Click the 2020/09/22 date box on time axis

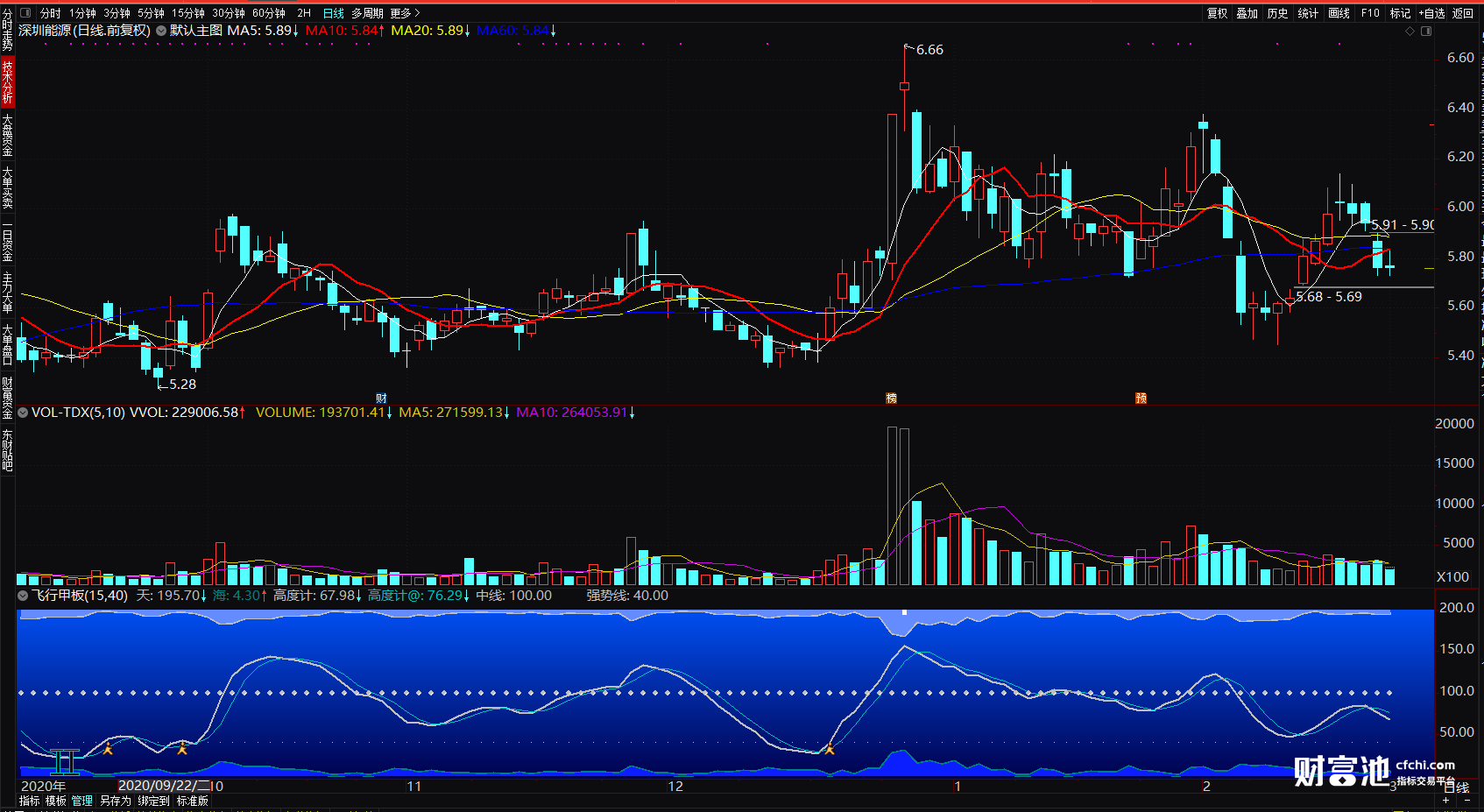click(164, 786)
